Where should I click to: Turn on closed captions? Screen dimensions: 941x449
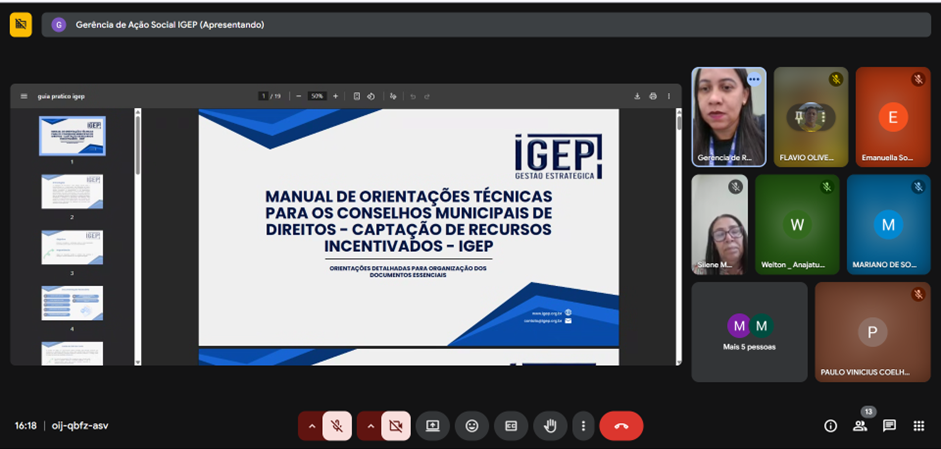pyautogui.click(x=510, y=425)
